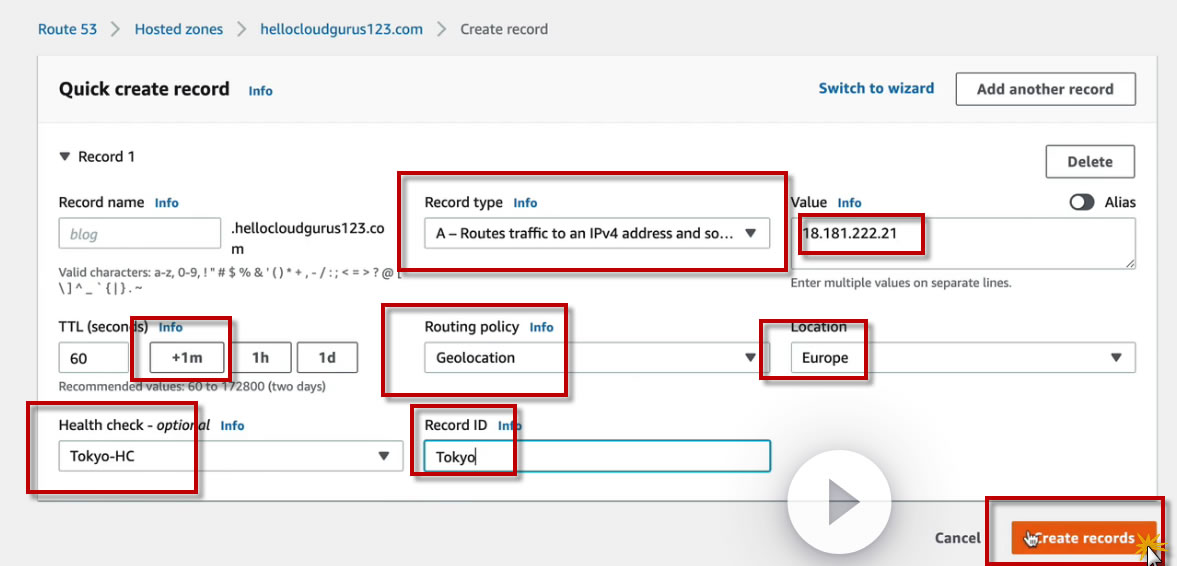Go to Hosted zones breadcrumb
The height and width of the screenshot is (566, 1177).
(179, 29)
